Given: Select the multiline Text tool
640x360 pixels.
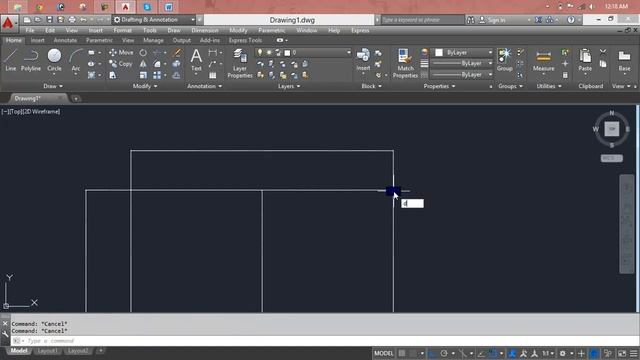Looking at the screenshot, I should pos(196,60).
